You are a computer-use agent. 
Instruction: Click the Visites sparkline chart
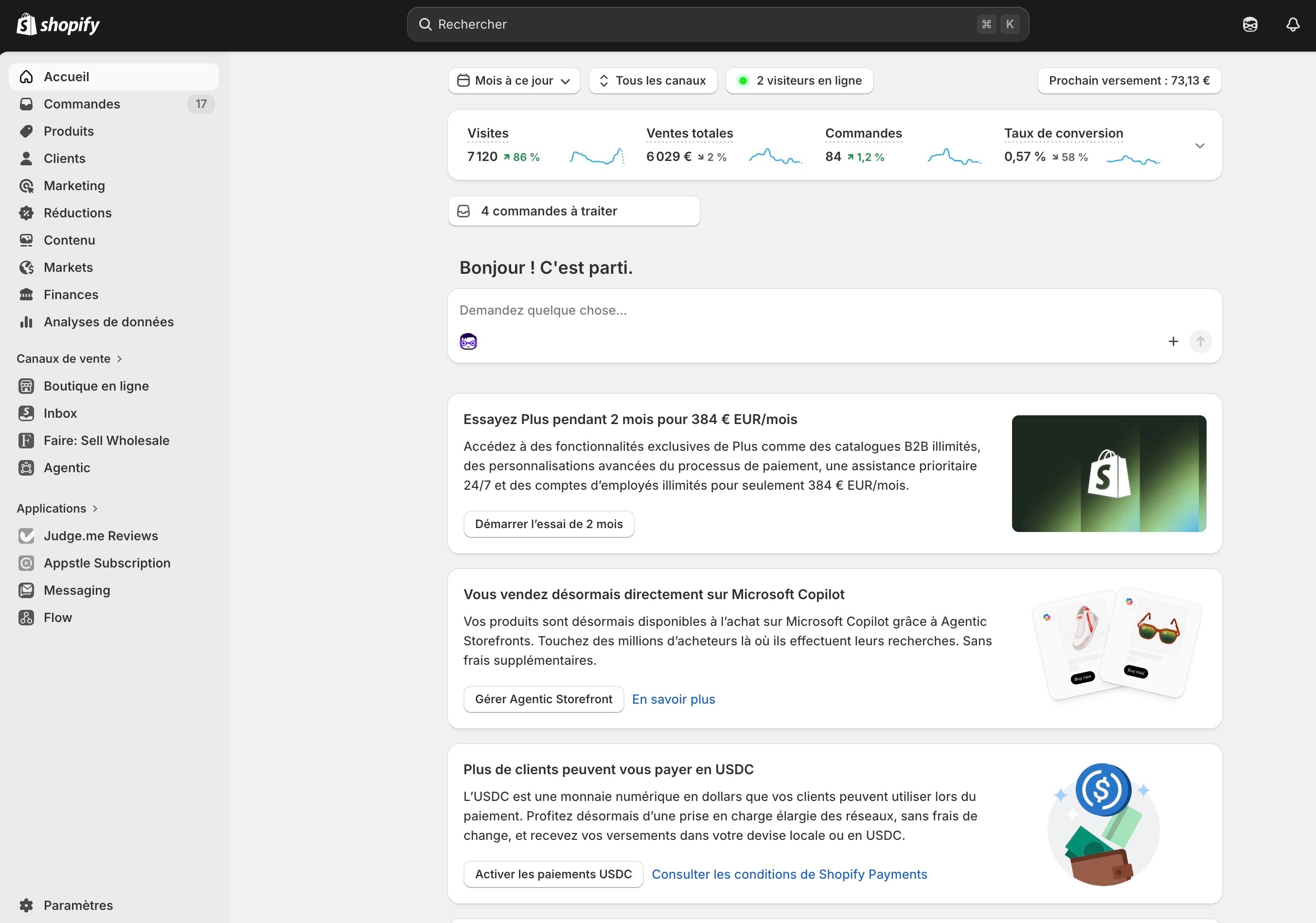tap(597, 156)
